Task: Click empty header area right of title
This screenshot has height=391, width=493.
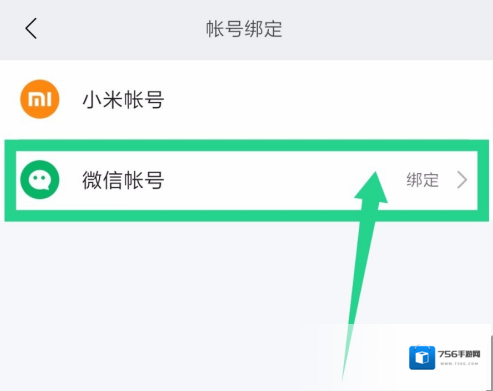Action: point(383,29)
